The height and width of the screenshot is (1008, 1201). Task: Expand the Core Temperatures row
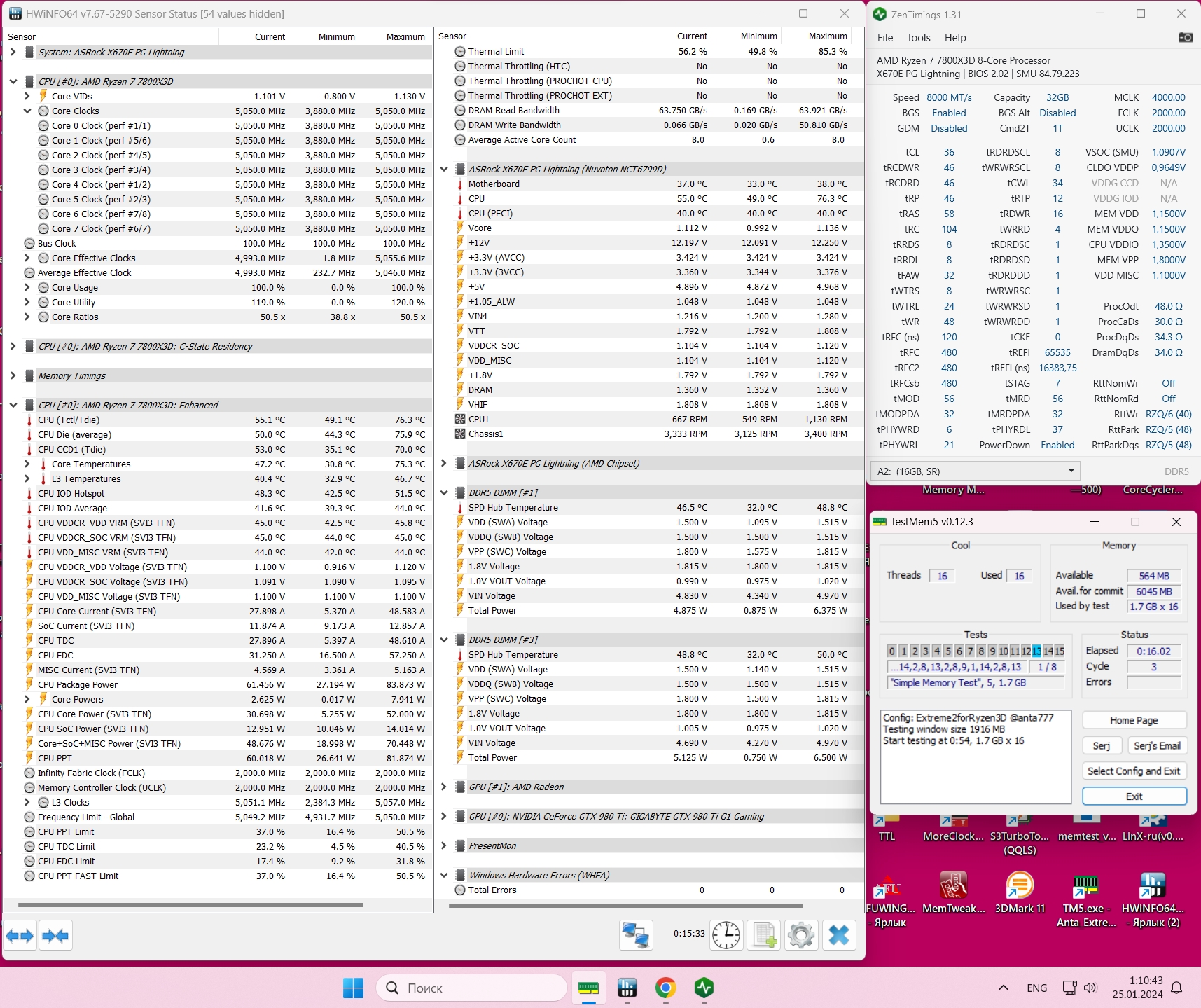(27, 464)
